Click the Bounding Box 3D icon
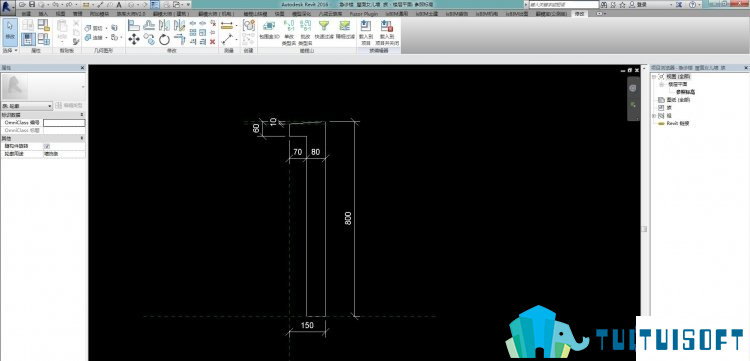The image size is (750, 361). click(269, 26)
